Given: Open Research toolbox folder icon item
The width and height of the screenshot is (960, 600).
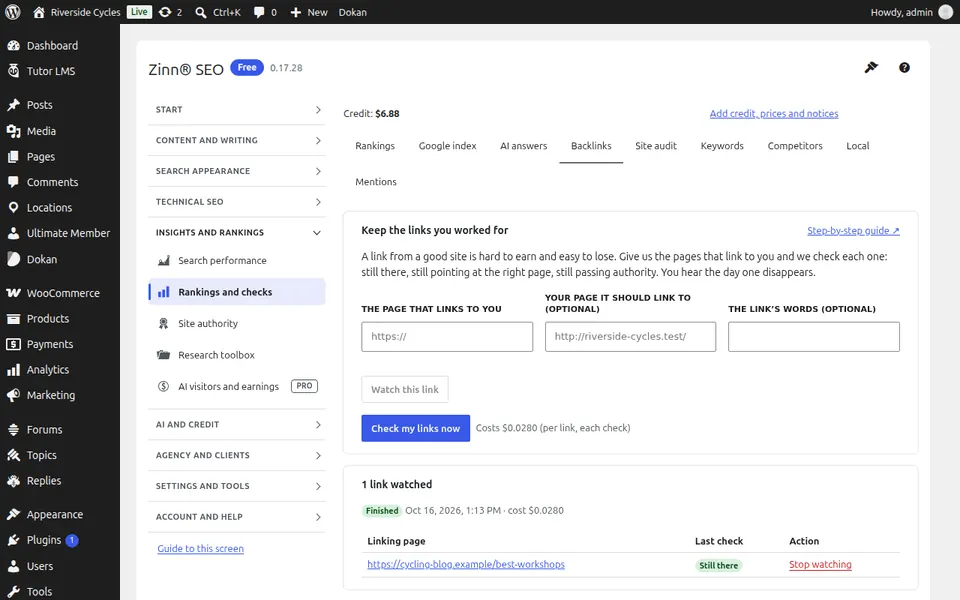Looking at the screenshot, I should click(163, 355).
